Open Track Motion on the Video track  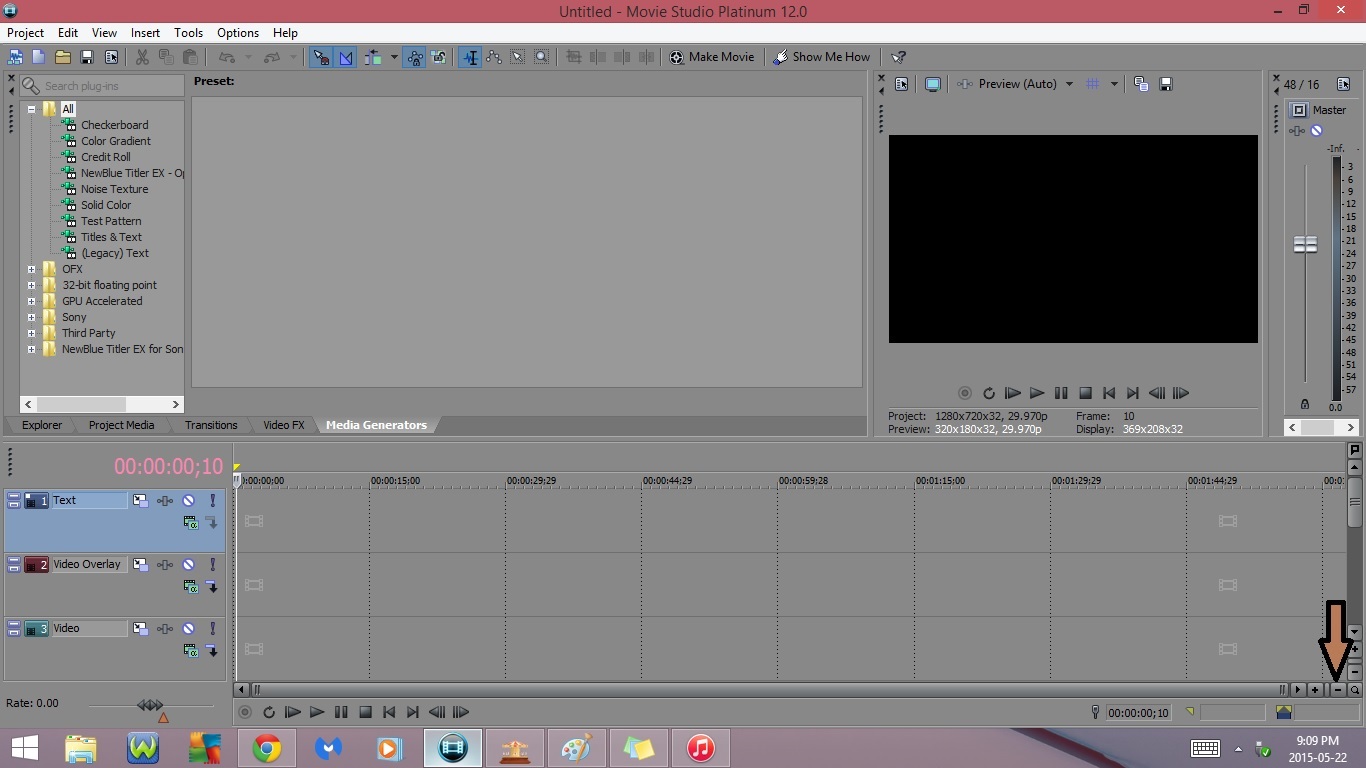pos(140,628)
